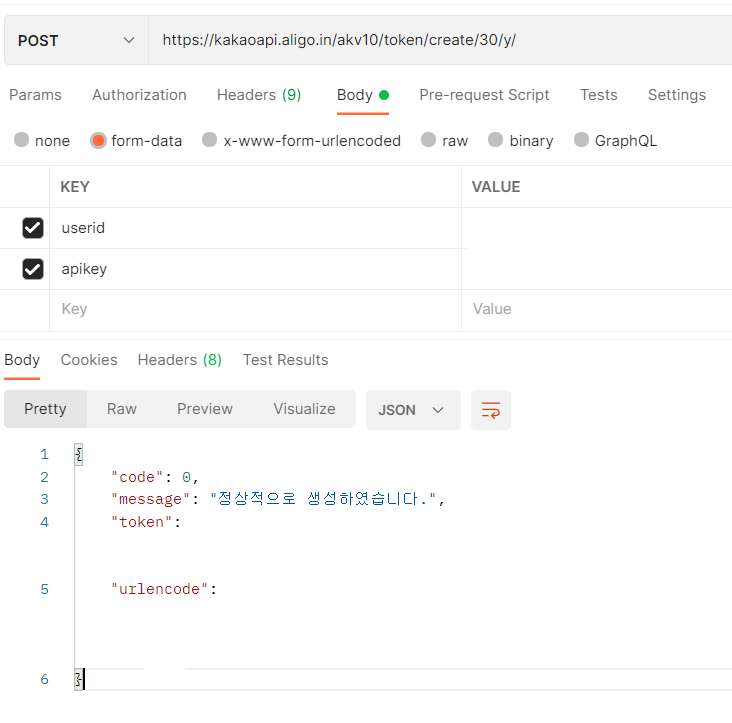This screenshot has height=723, width=732.
Task: Open the Tests tab
Action: [x=598, y=95]
